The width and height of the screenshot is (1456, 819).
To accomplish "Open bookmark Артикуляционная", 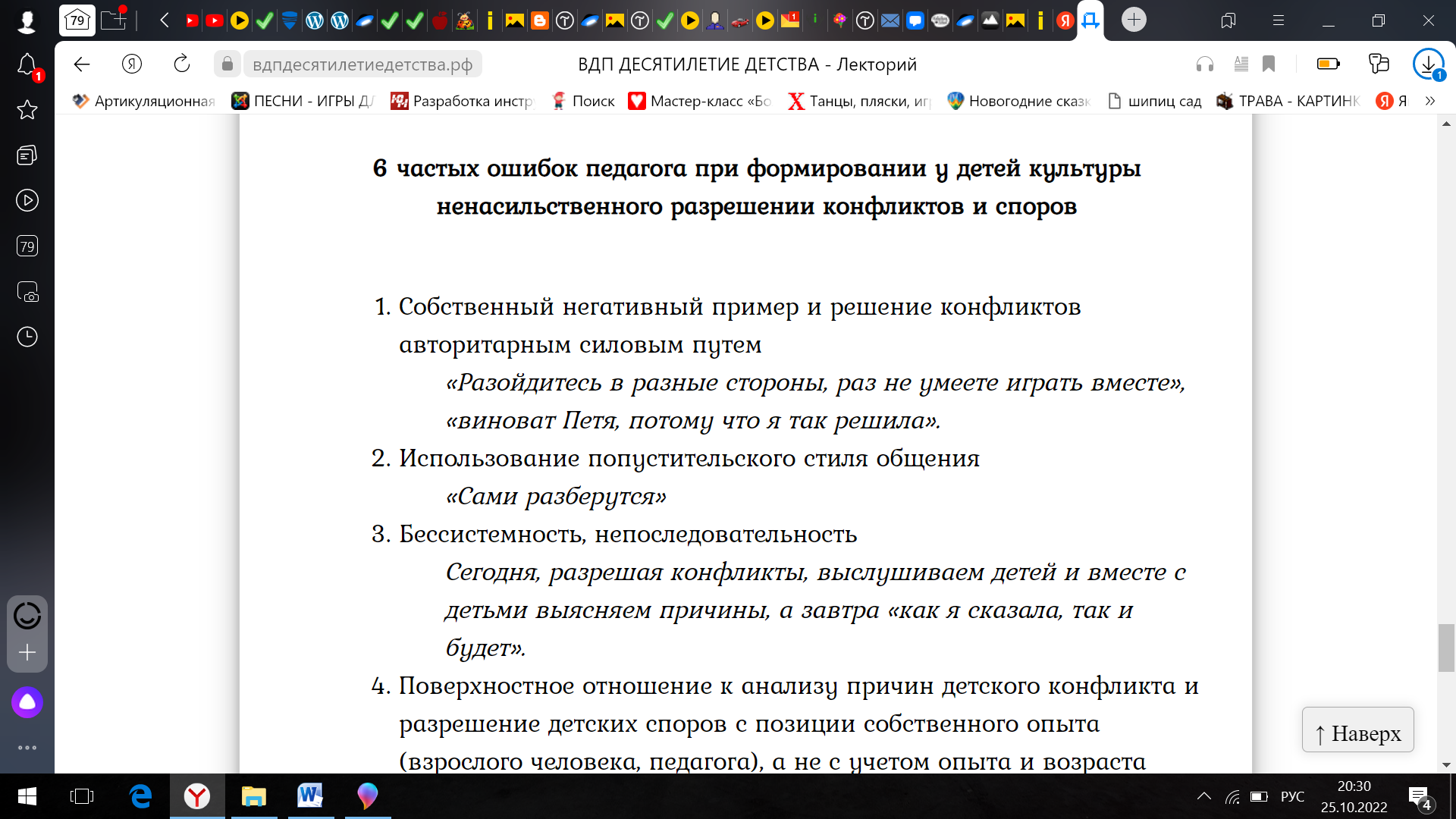I will coord(144,101).
